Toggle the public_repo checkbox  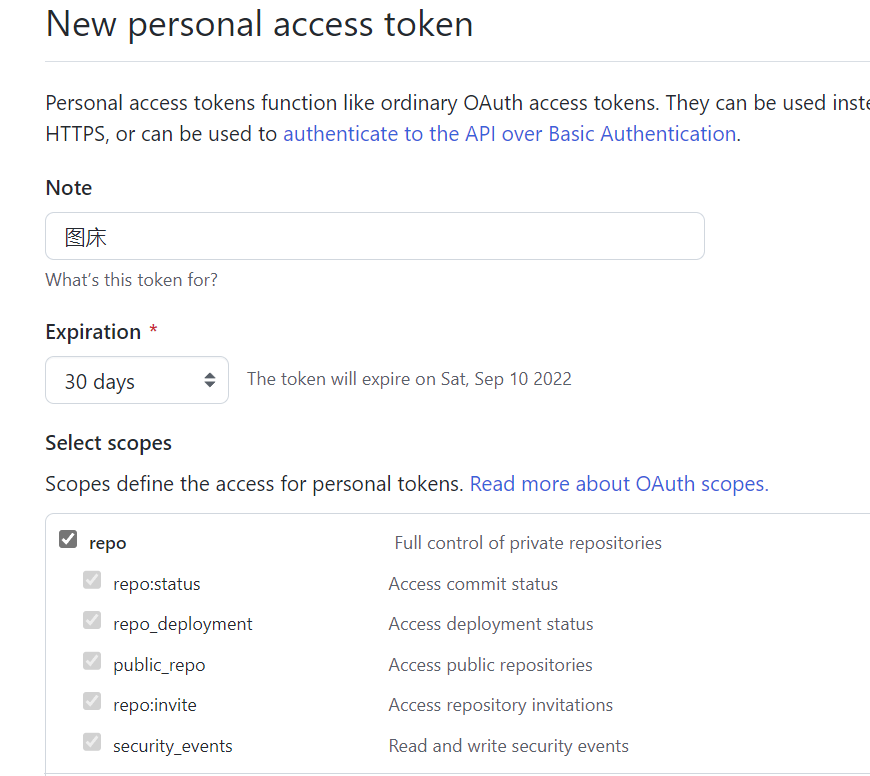(92, 661)
